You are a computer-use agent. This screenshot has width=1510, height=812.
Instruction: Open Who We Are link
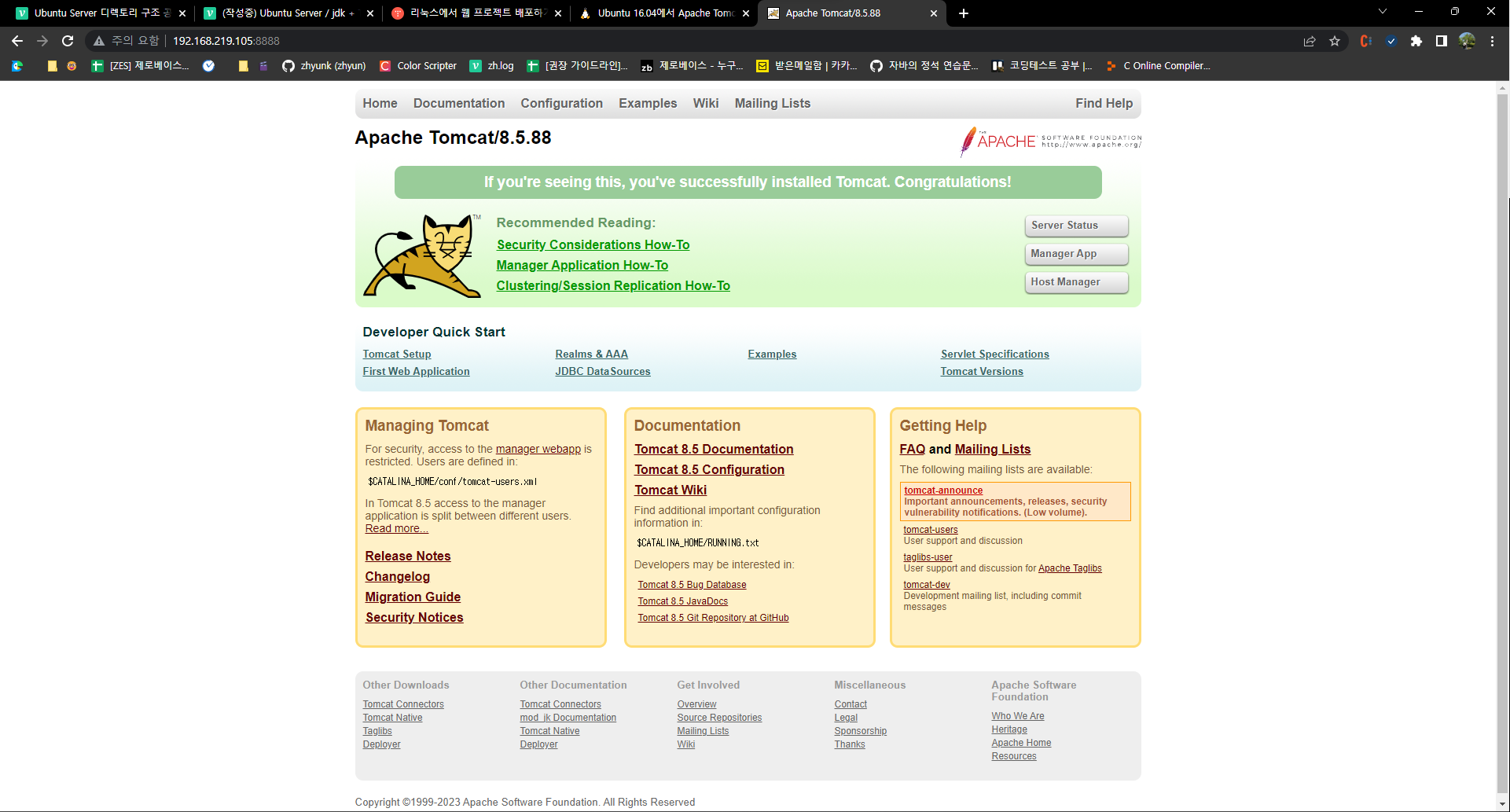[1018, 716]
